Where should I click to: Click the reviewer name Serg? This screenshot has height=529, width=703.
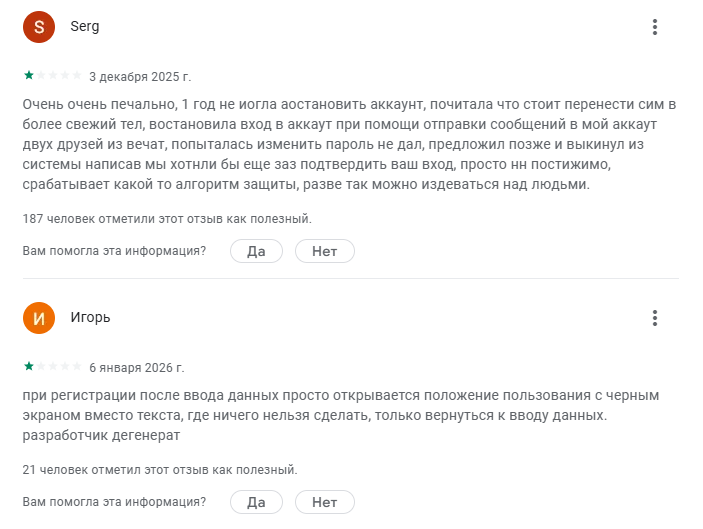[x=85, y=27]
